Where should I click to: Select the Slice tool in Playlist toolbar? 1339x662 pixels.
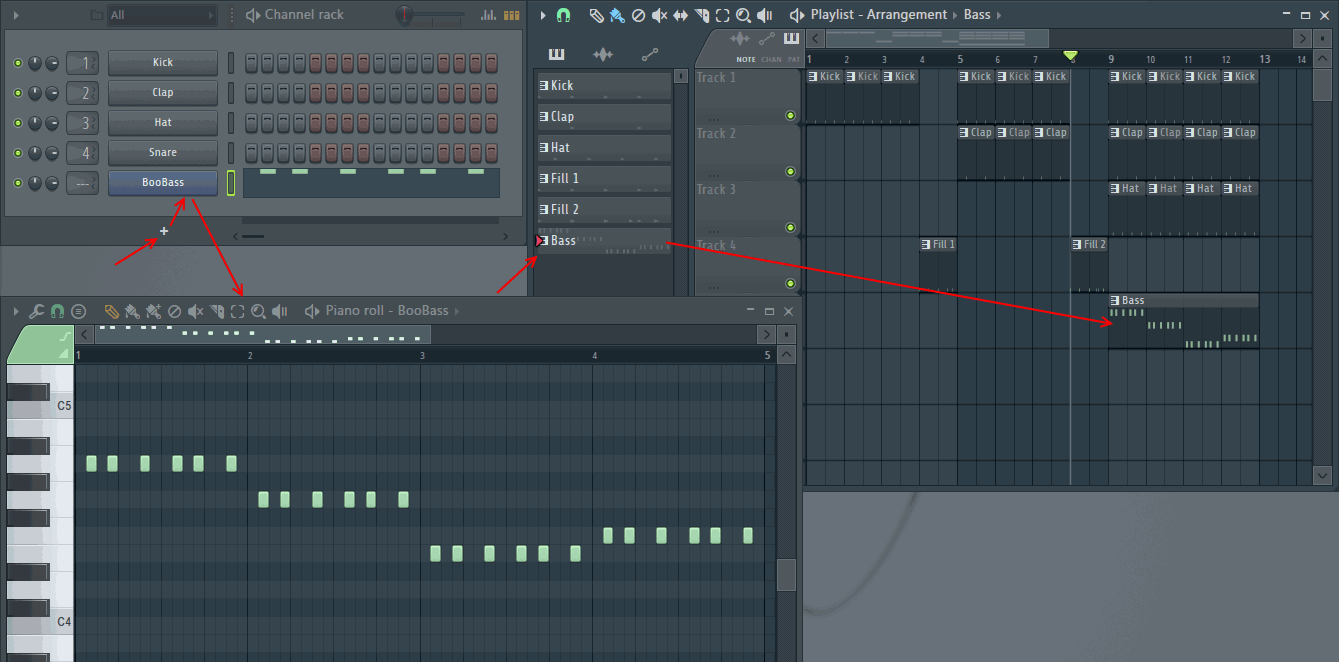(x=701, y=15)
